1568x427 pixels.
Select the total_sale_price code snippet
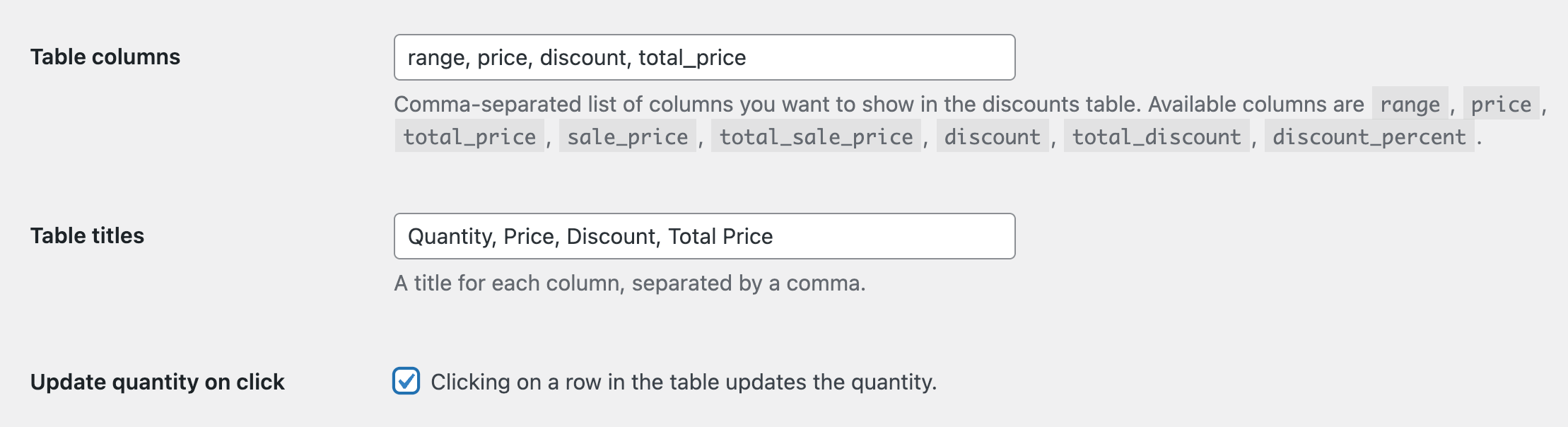[x=815, y=137]
